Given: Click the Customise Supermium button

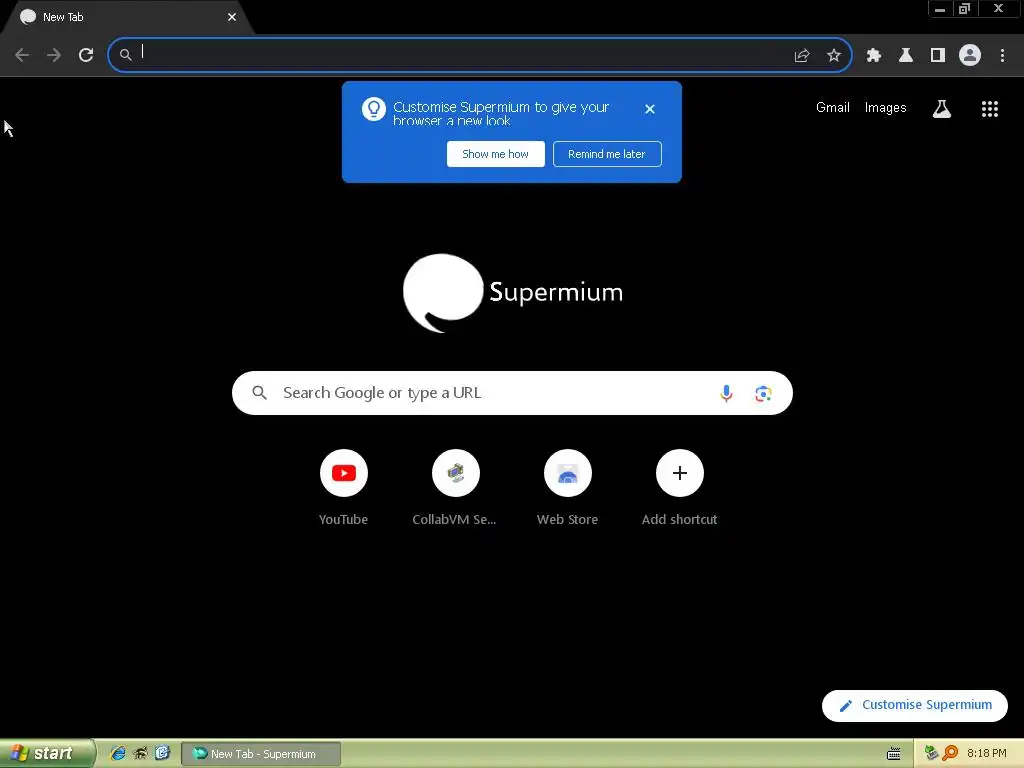Looking at the screenshot, I should point(914,705).
